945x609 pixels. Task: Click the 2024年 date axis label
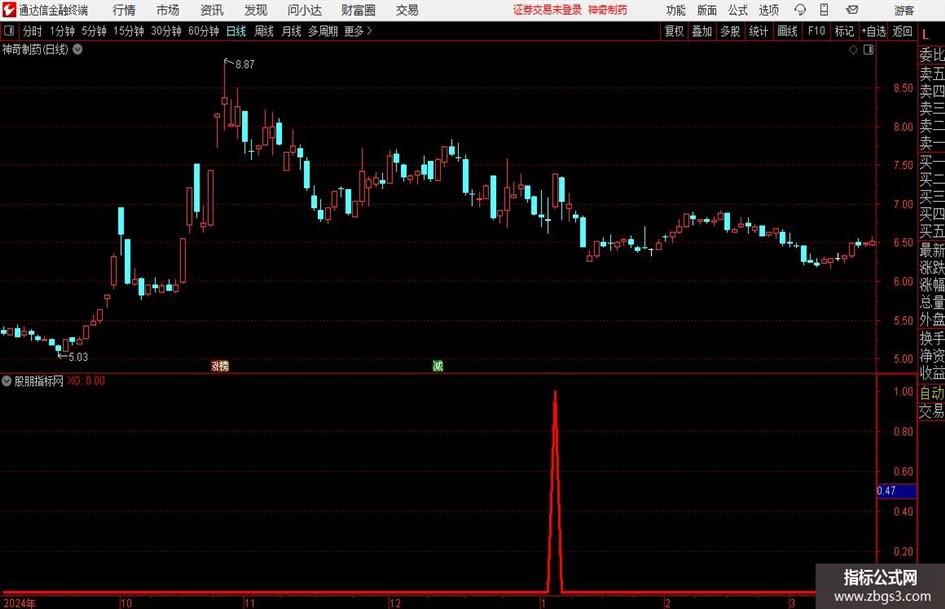(x=19, y=603)
